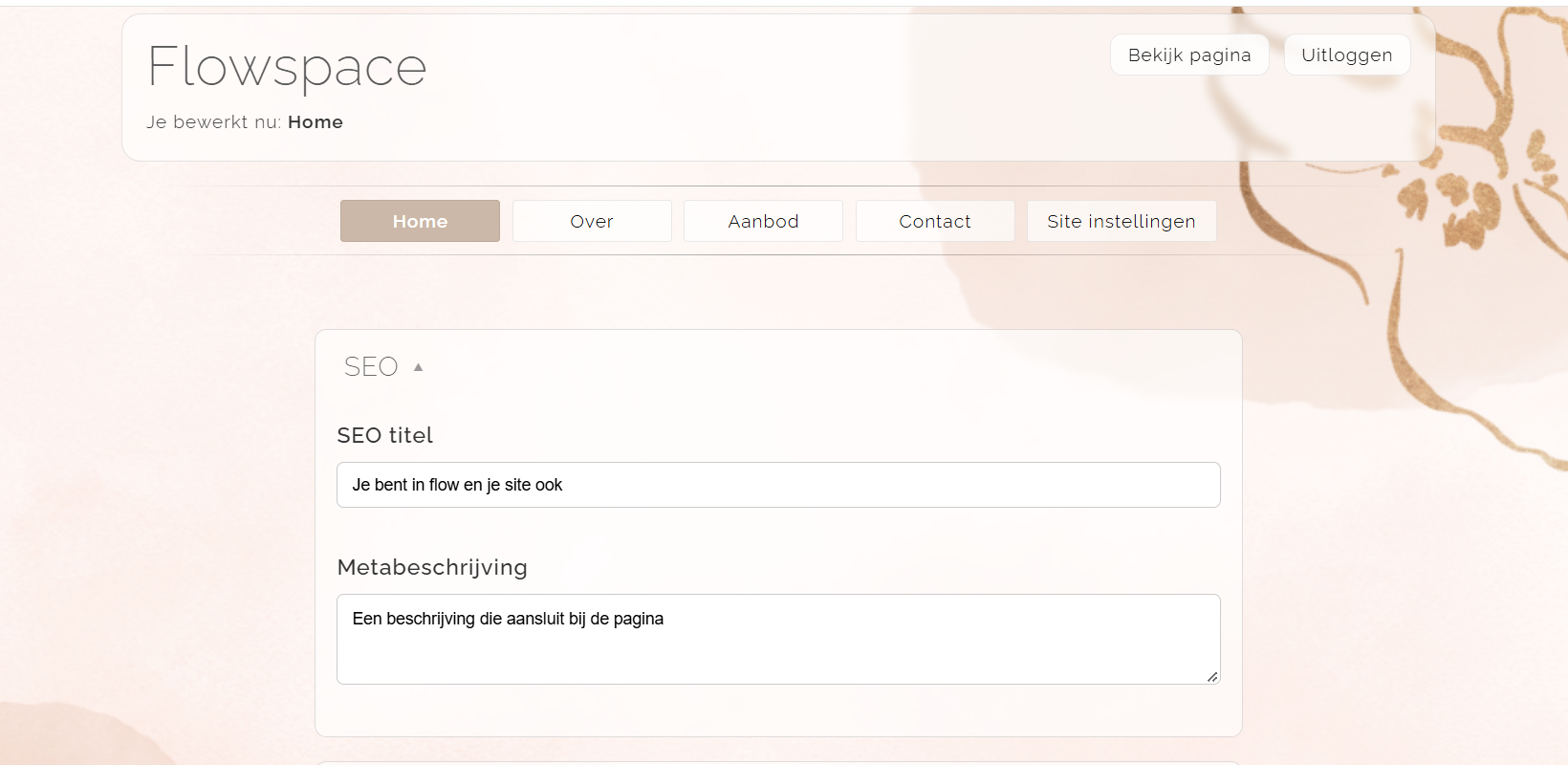Viewport: 1568px width, 765px height.
Task: Click the 'SEO titel' label
Action: 385,435
